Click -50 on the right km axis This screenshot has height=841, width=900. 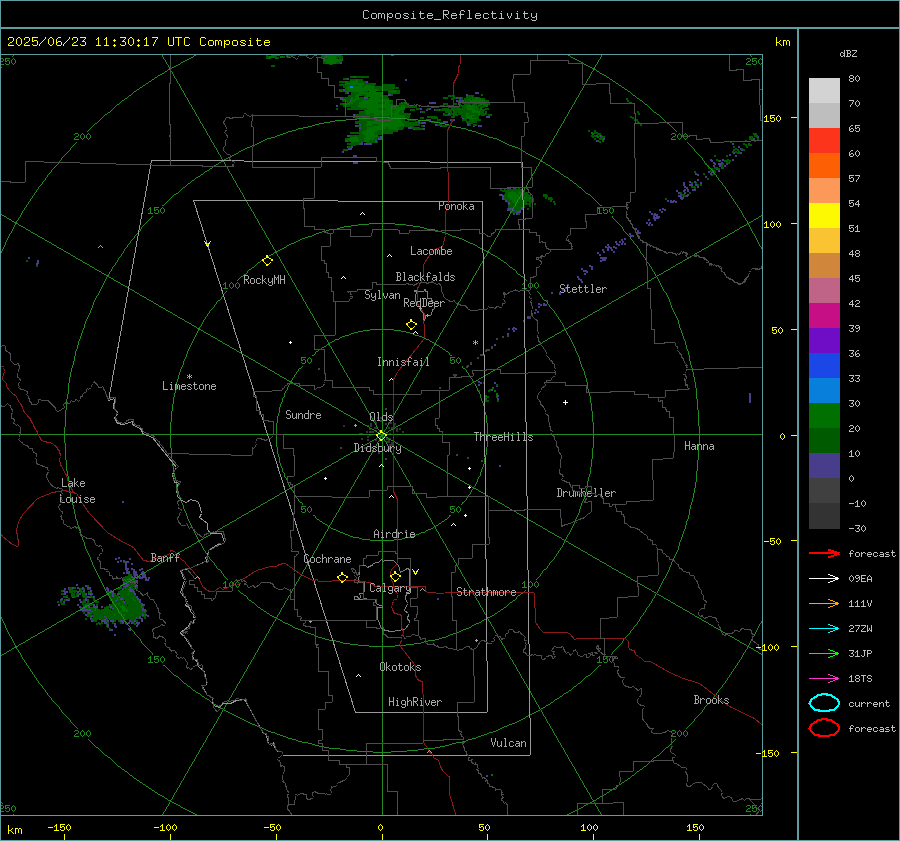pos(774,541)
